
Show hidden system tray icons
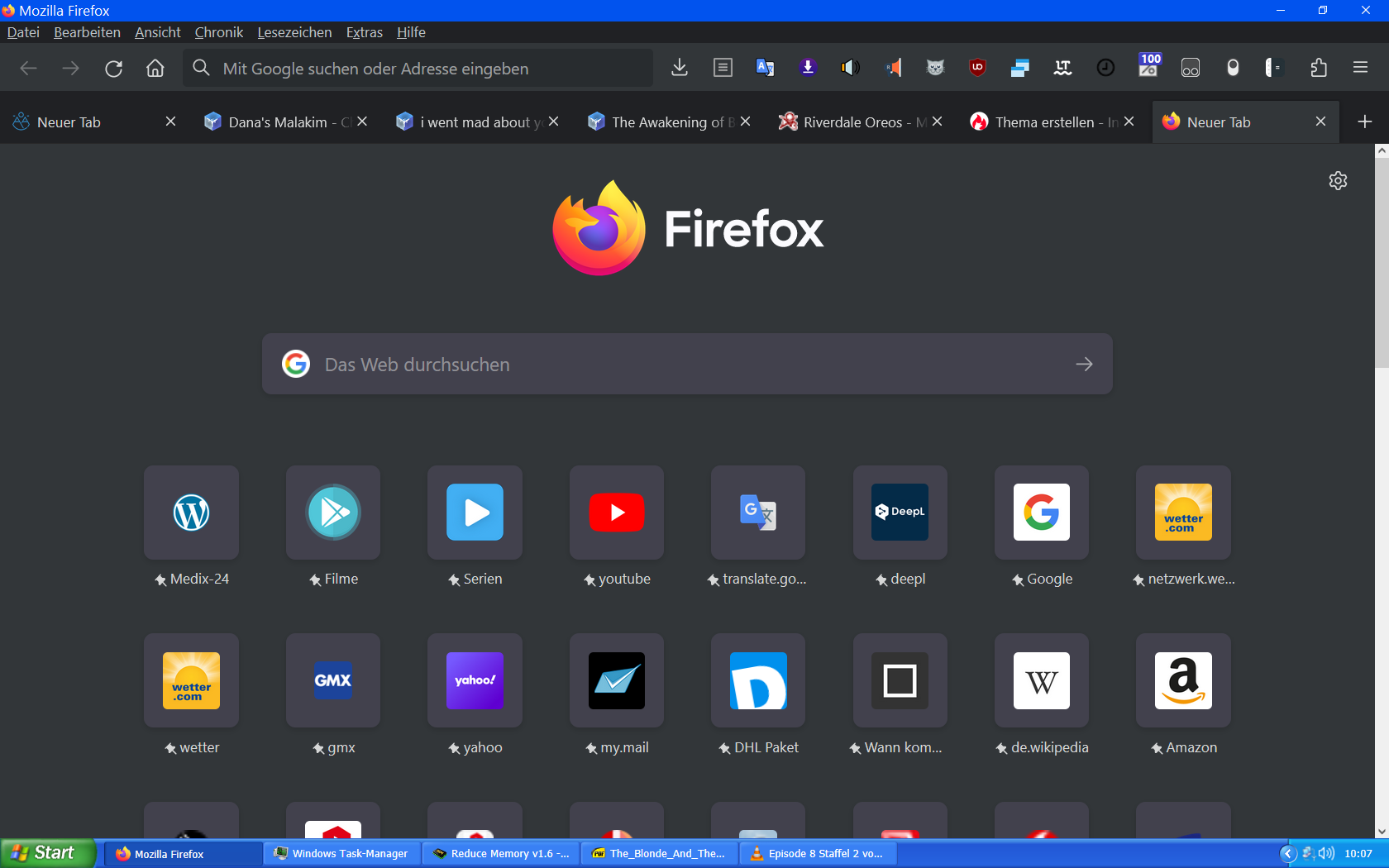coord(1287,853)
